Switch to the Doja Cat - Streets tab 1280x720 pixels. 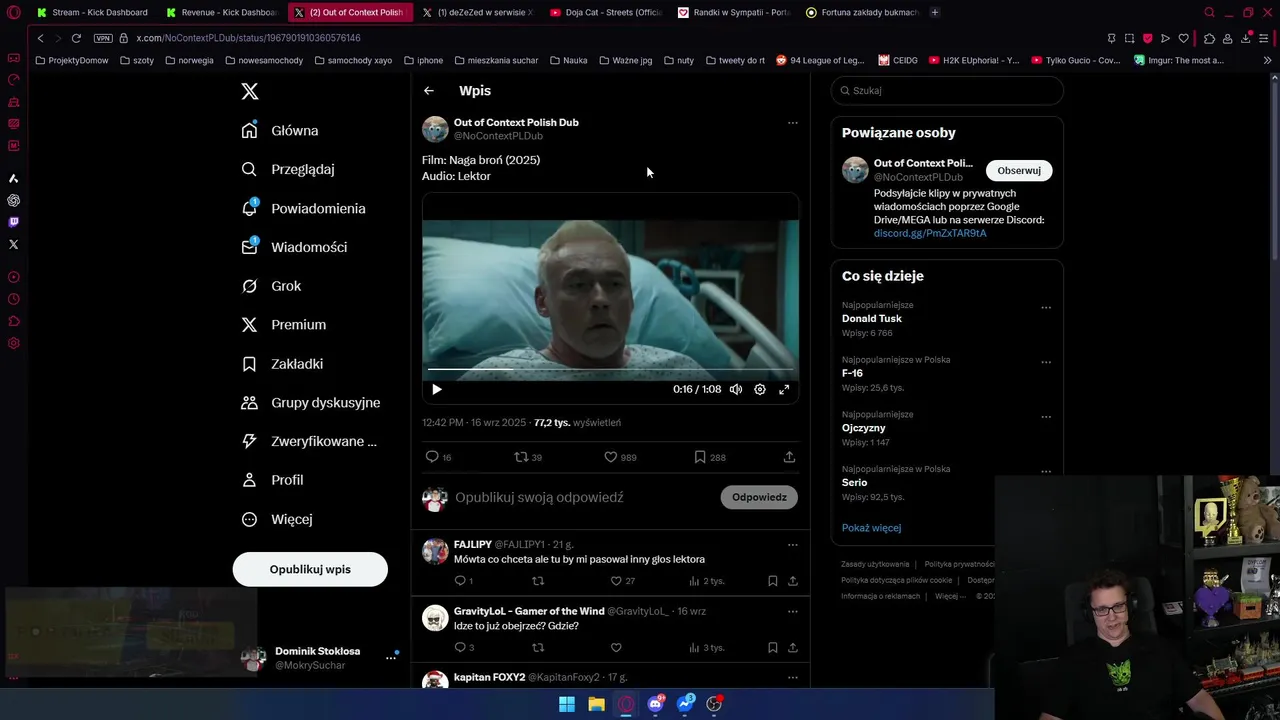pos(606,12)
